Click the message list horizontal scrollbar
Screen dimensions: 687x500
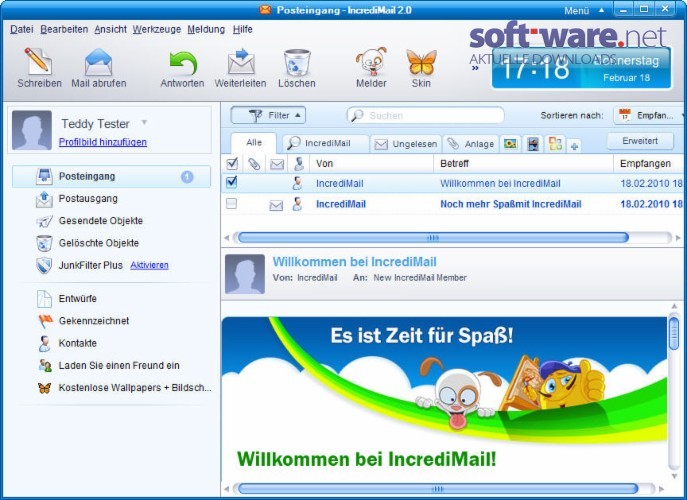[433, 238]
